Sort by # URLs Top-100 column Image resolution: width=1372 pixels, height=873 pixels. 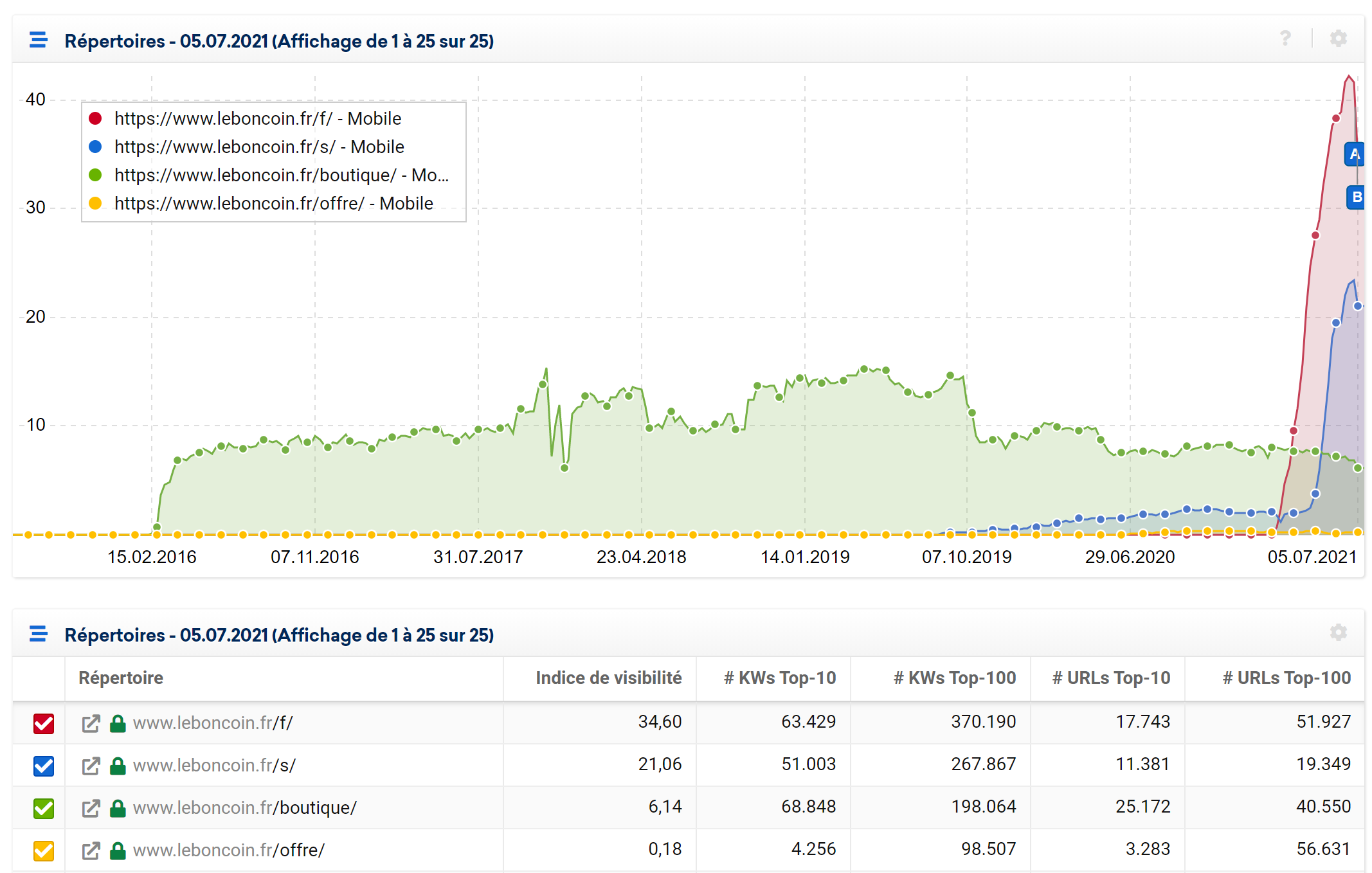(1286, 678)
